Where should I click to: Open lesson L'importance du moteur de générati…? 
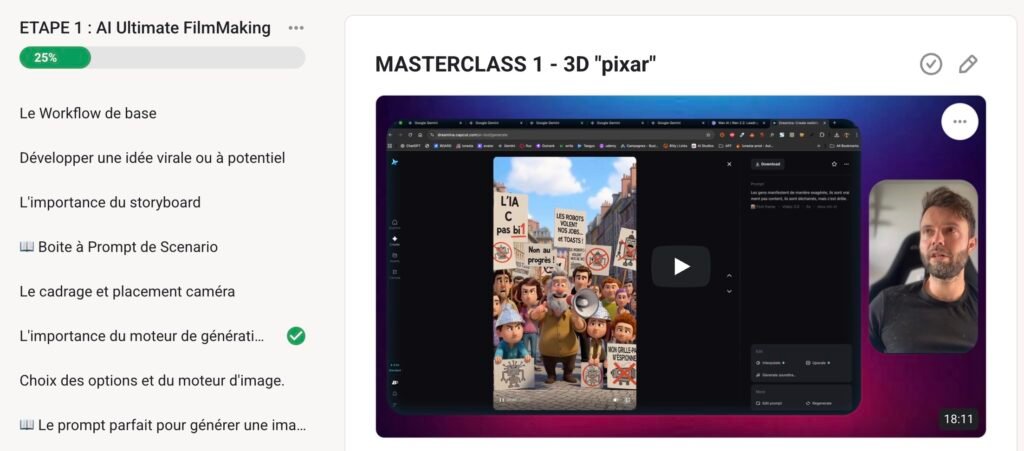[x=142, y=336]
